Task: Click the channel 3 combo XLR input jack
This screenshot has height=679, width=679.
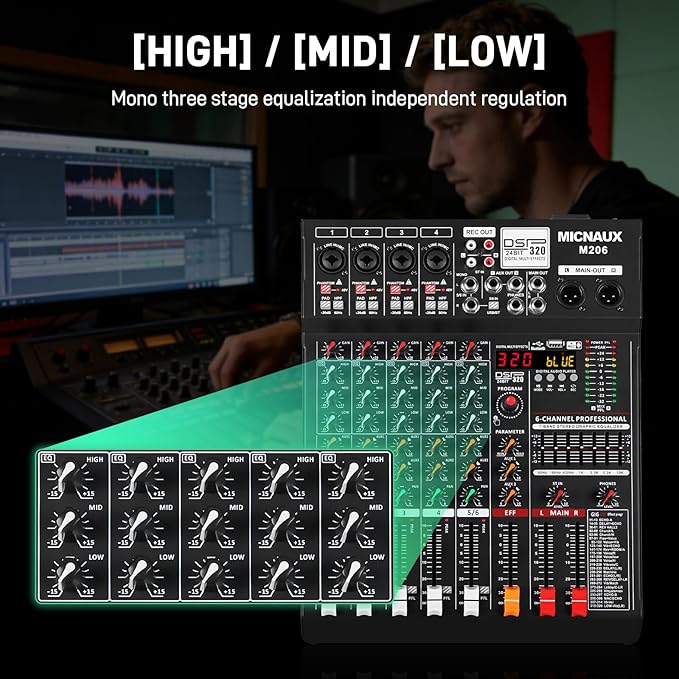Action: click(401, 260)
